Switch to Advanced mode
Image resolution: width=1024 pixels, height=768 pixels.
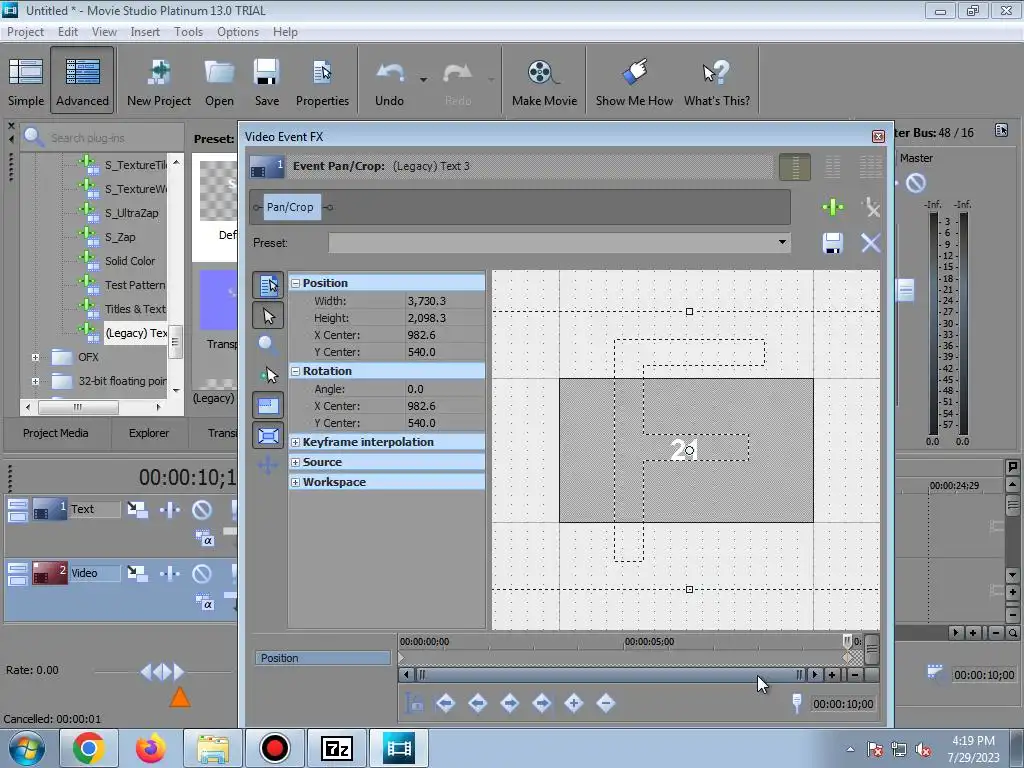click(82, 82)
